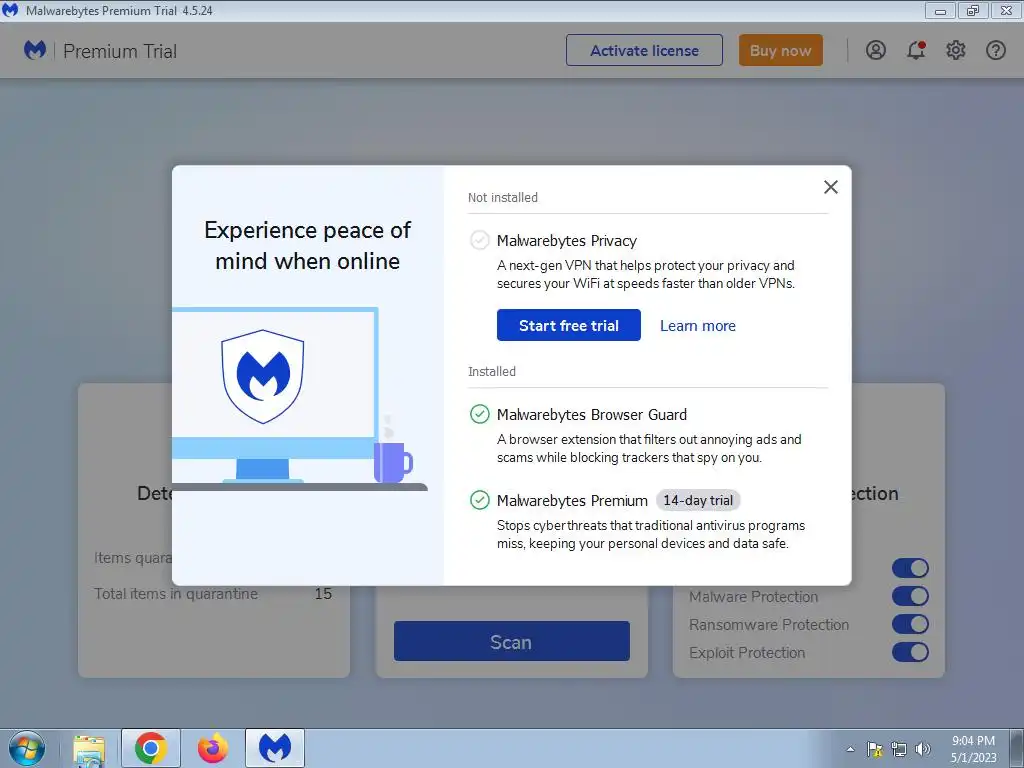Show hidden system tray icons arrow
The height and width of the screenshot is (768, 1024).
[x=850, y=749]
